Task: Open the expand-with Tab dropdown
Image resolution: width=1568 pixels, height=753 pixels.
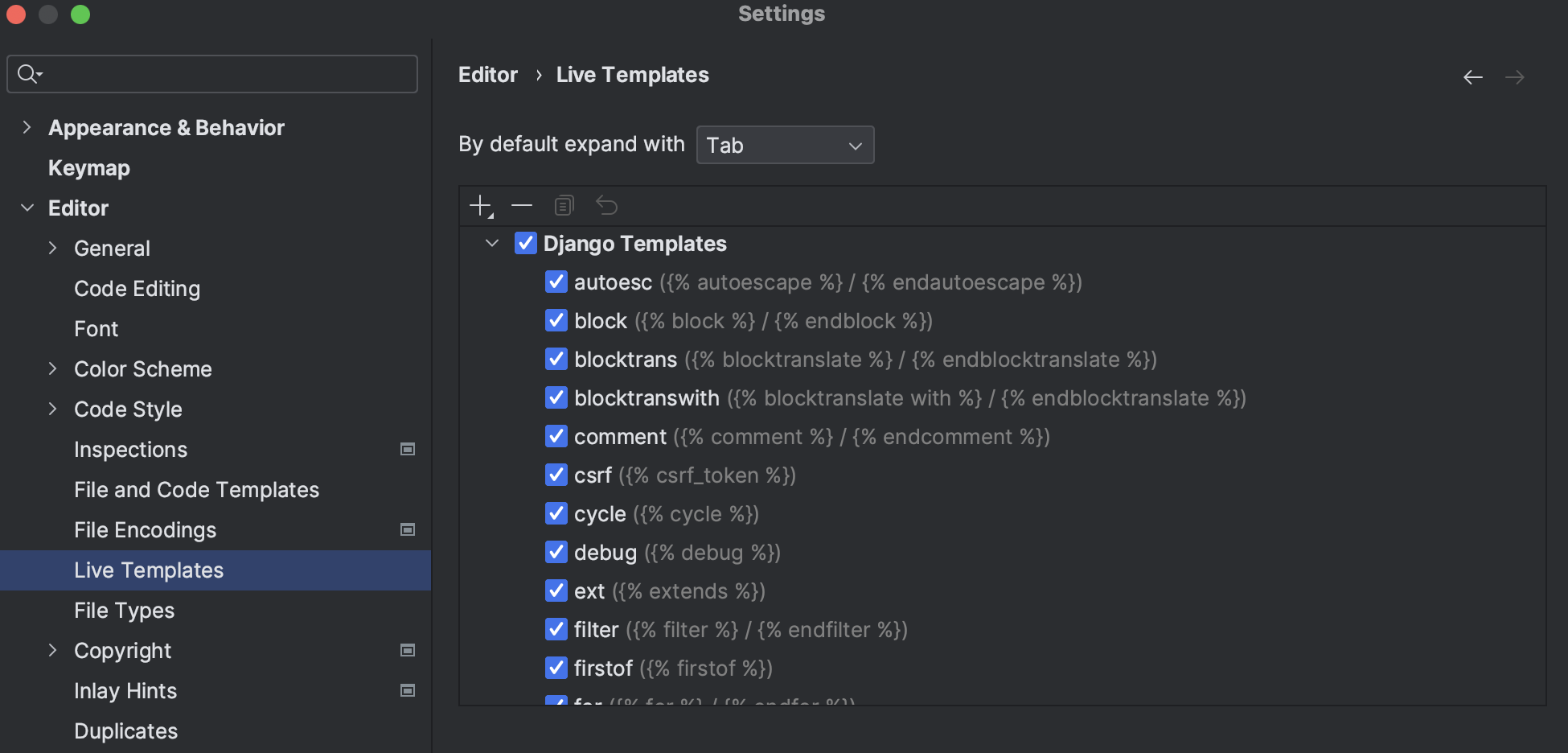Action: pyautogui.click(x=785, y=145)
